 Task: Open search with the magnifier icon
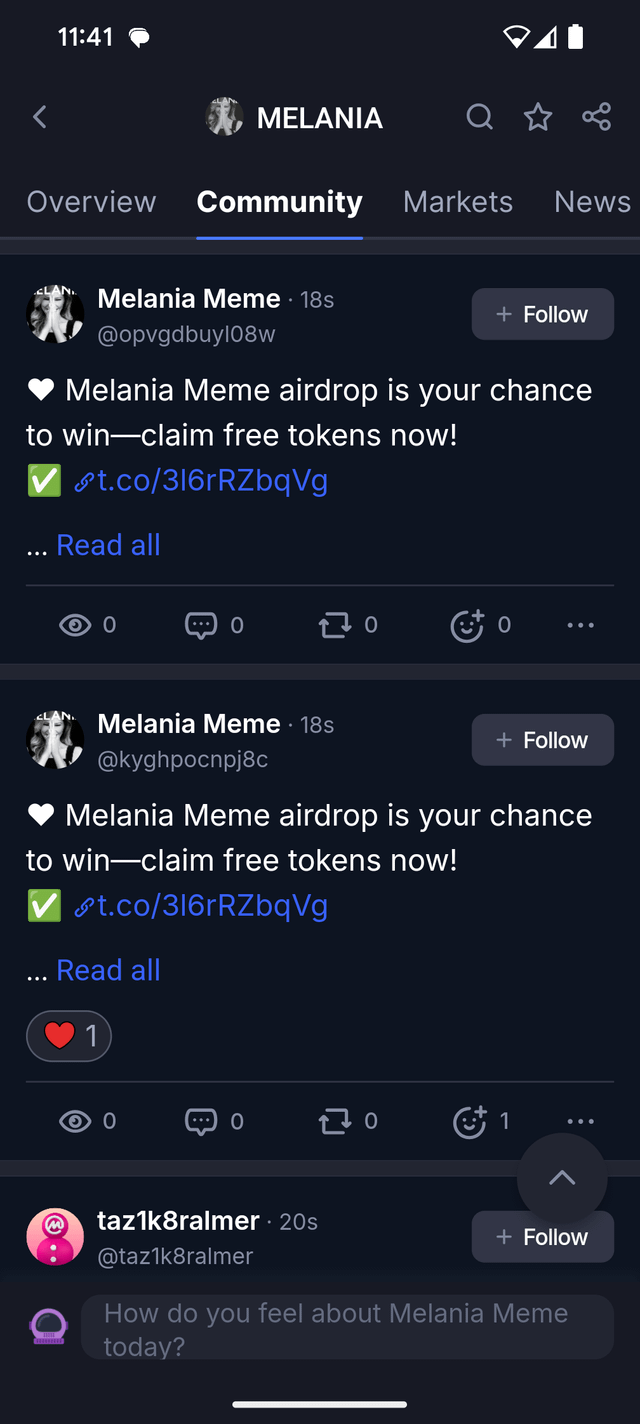[x=480, y=118]
